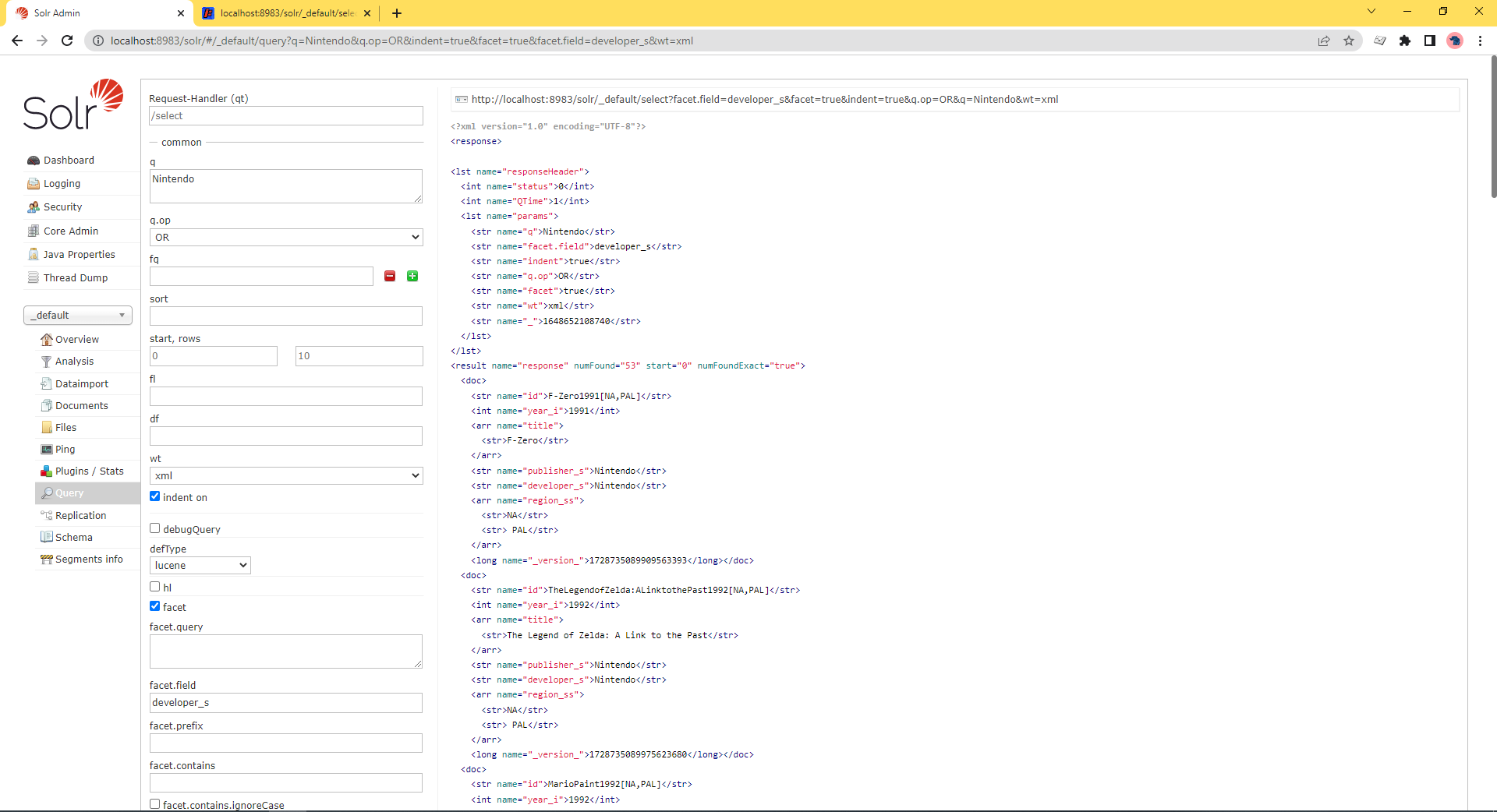
Task: Enable facet.contains.ignoreCase checkbox
Action: point(155,804)
